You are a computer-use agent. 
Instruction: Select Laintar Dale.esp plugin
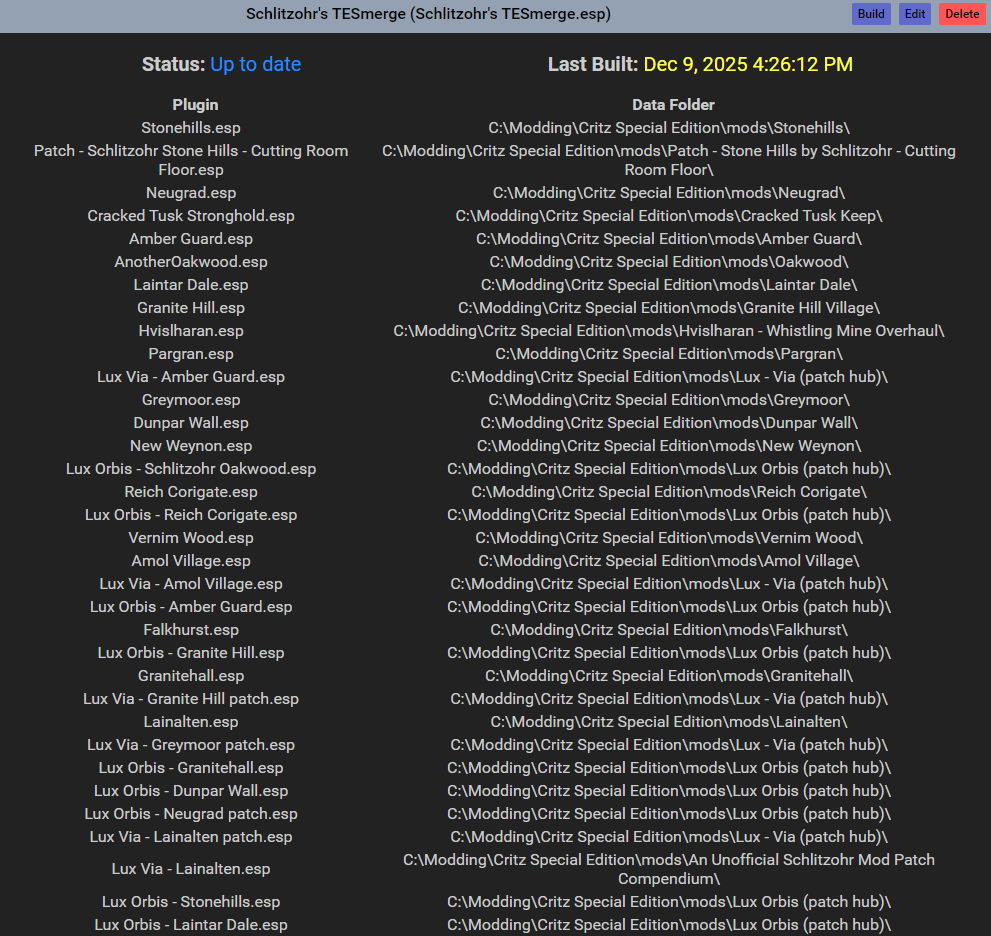(191, 285)
